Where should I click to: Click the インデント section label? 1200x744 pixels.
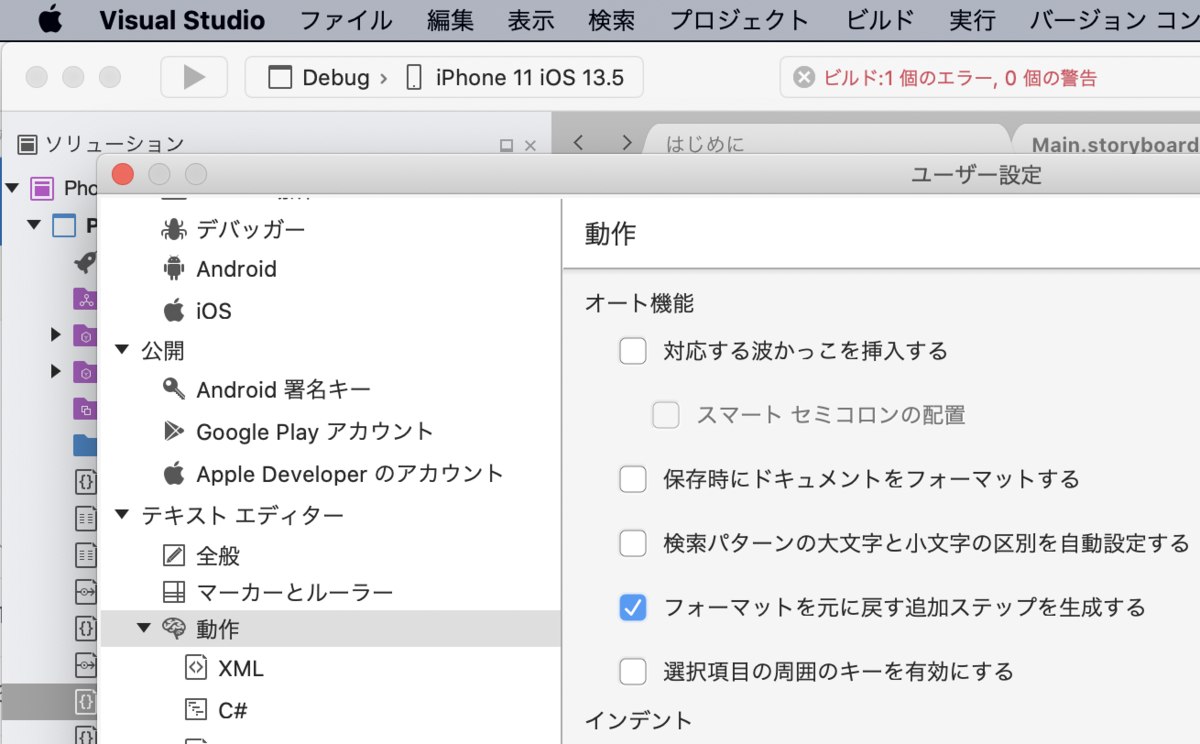pyautogui.click(x=638, y=720)
